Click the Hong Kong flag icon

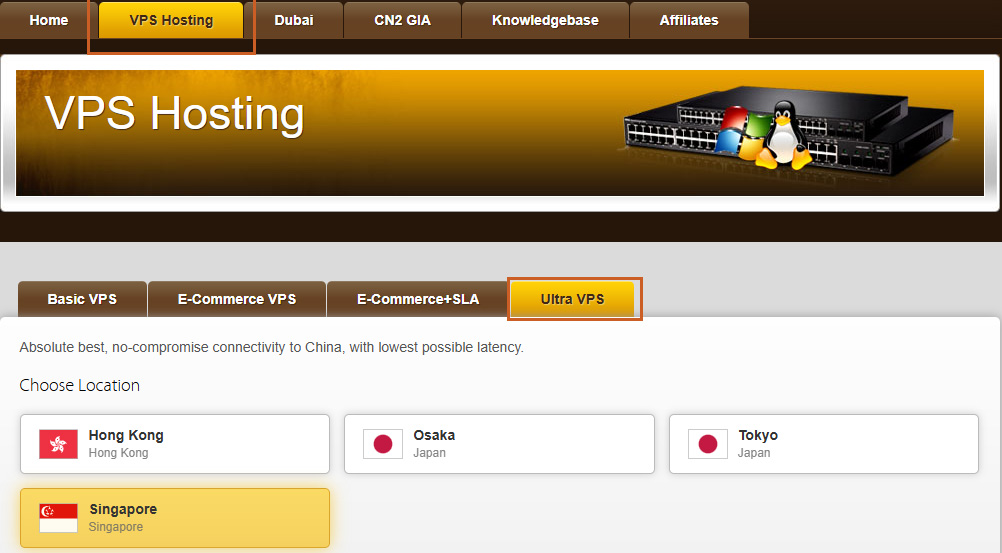tap(58, 444)
